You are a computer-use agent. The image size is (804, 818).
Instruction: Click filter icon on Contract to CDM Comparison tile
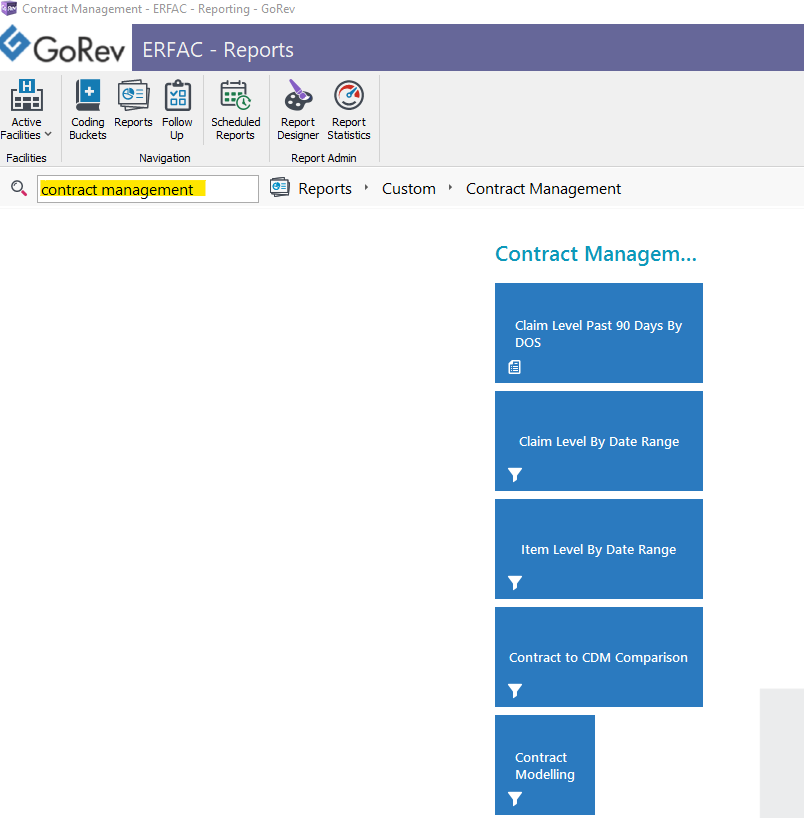coord(515,690)
